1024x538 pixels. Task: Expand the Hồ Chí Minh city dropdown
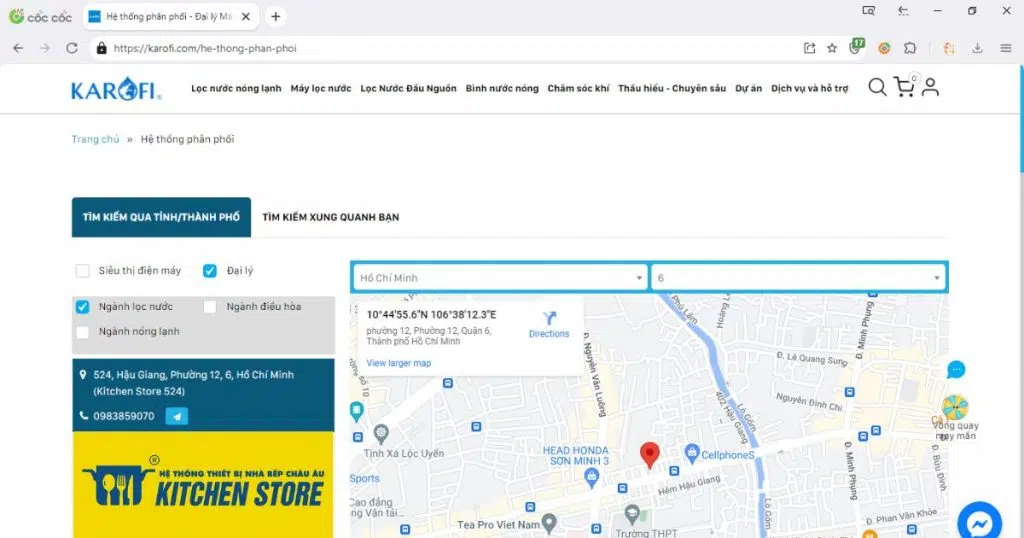(500, 278)
